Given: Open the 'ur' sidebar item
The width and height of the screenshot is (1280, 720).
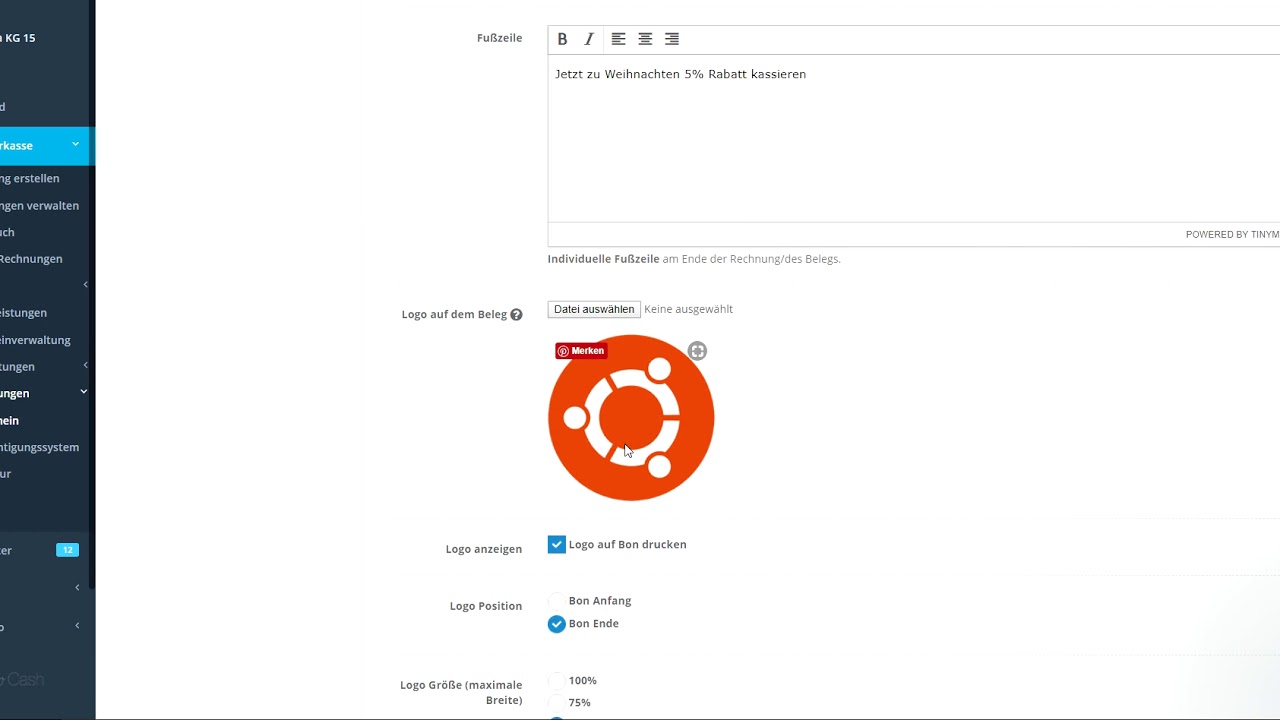Looking at the screenshot, I should (5, 474).
